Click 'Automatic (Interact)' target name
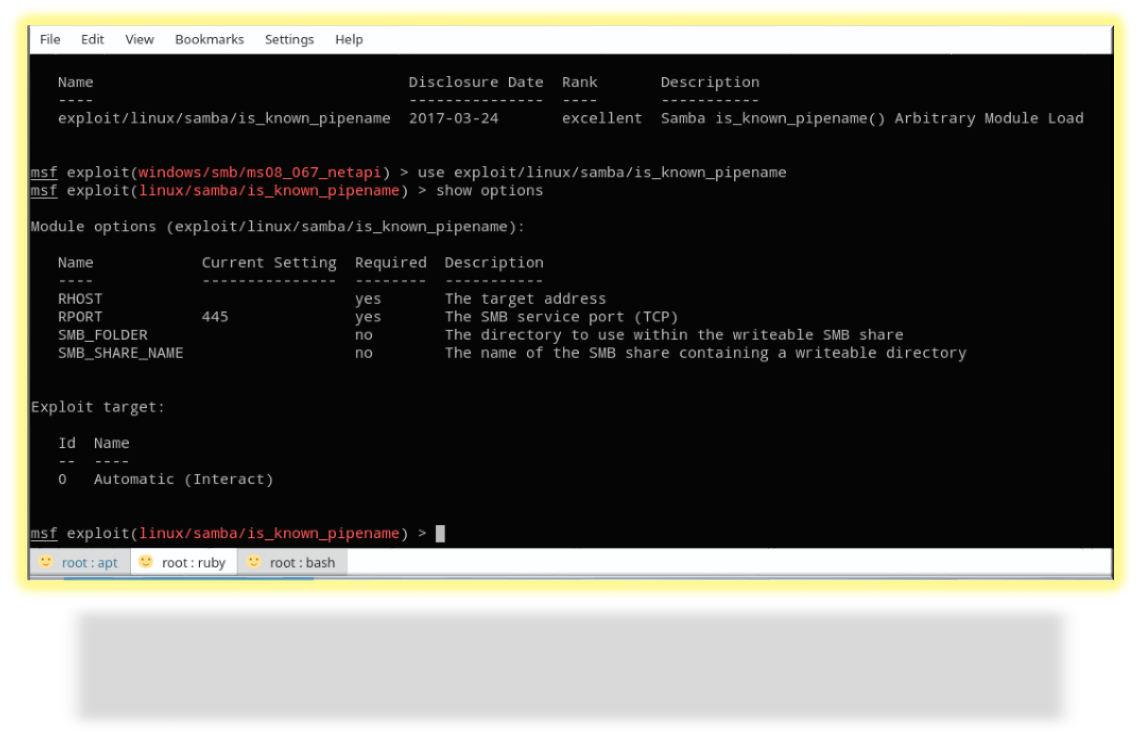Viewport: 1140px width, 742px height. (183, 480)
